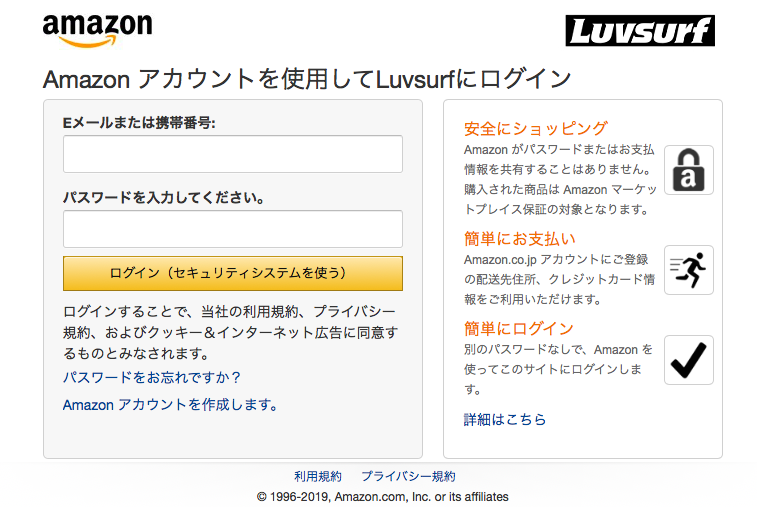
Task: Click the Luvsurf logo
Action: tap(640, 31)
